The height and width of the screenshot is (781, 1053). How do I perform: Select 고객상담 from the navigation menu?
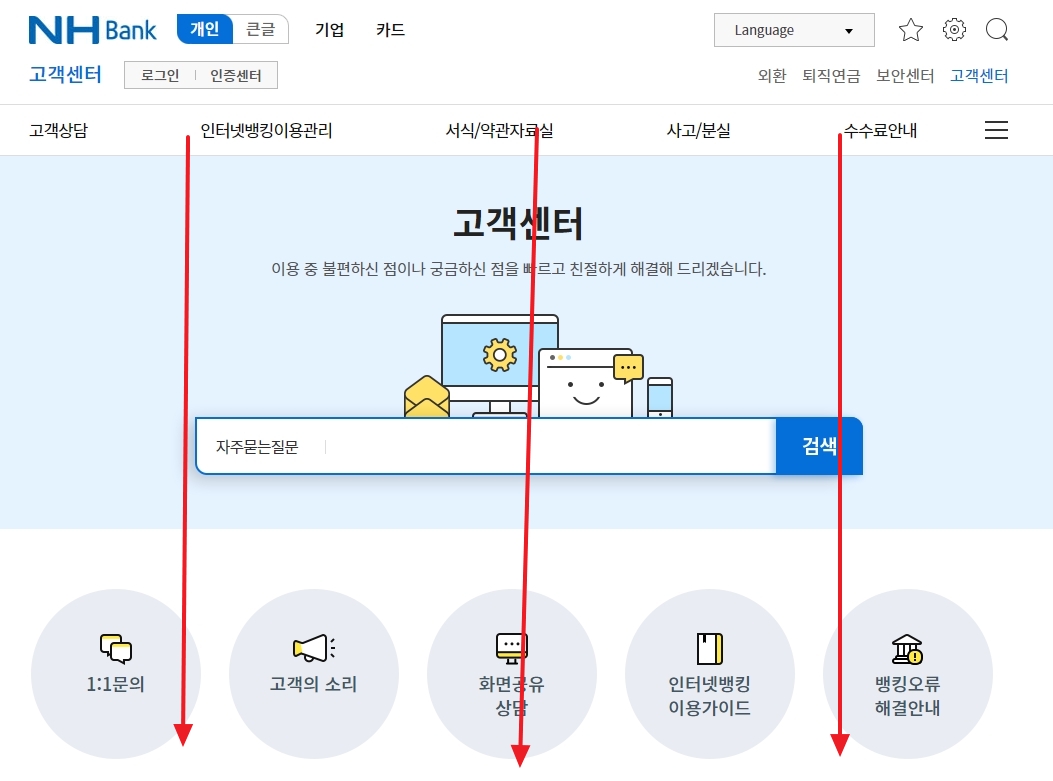pos(61,129)
